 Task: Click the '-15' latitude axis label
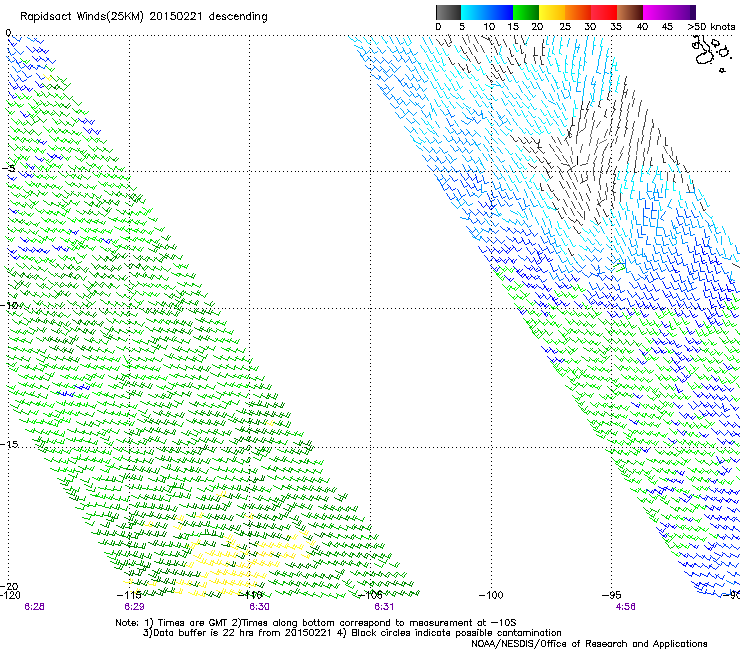click(x=9, y=444)
